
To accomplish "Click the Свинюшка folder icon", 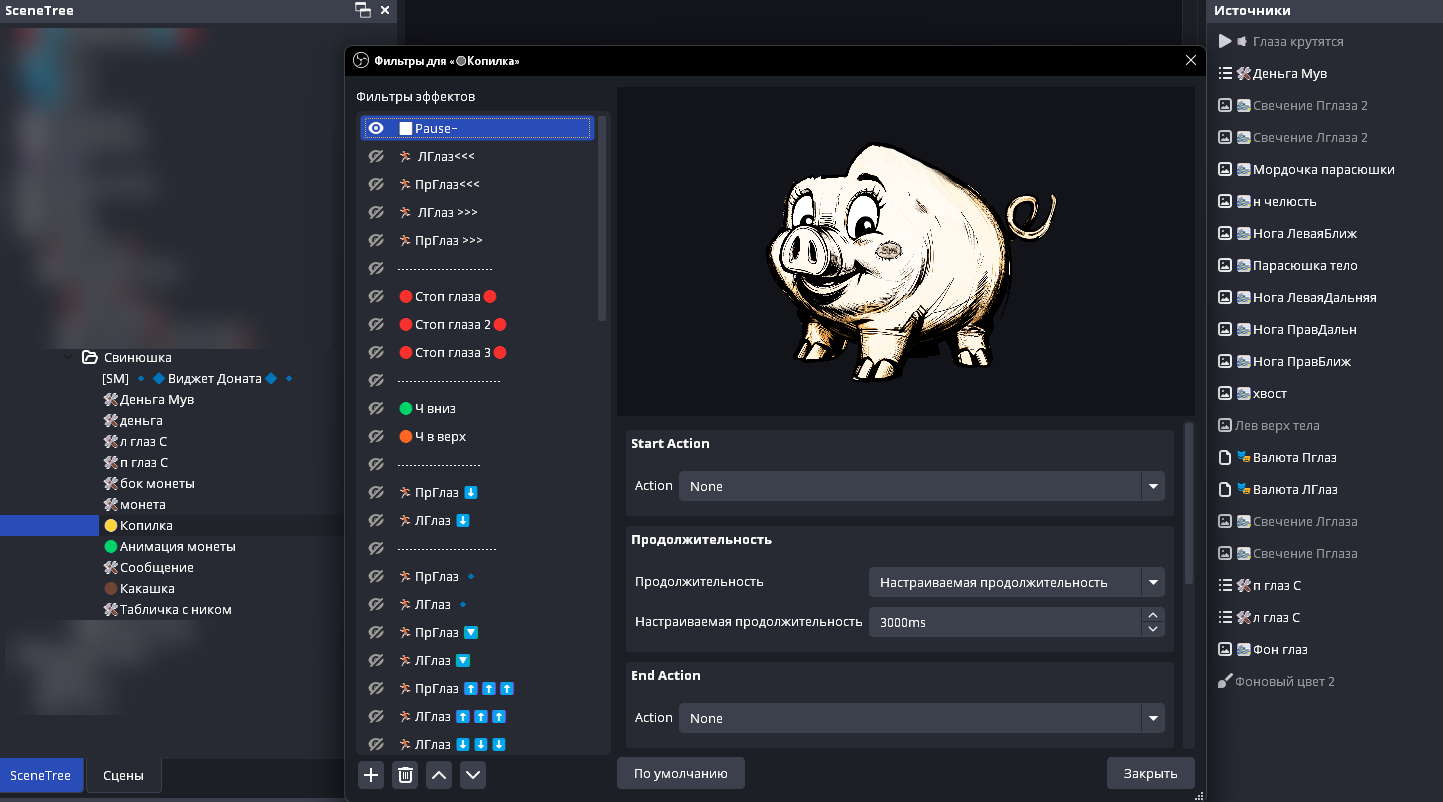I will tap(90, 357).
